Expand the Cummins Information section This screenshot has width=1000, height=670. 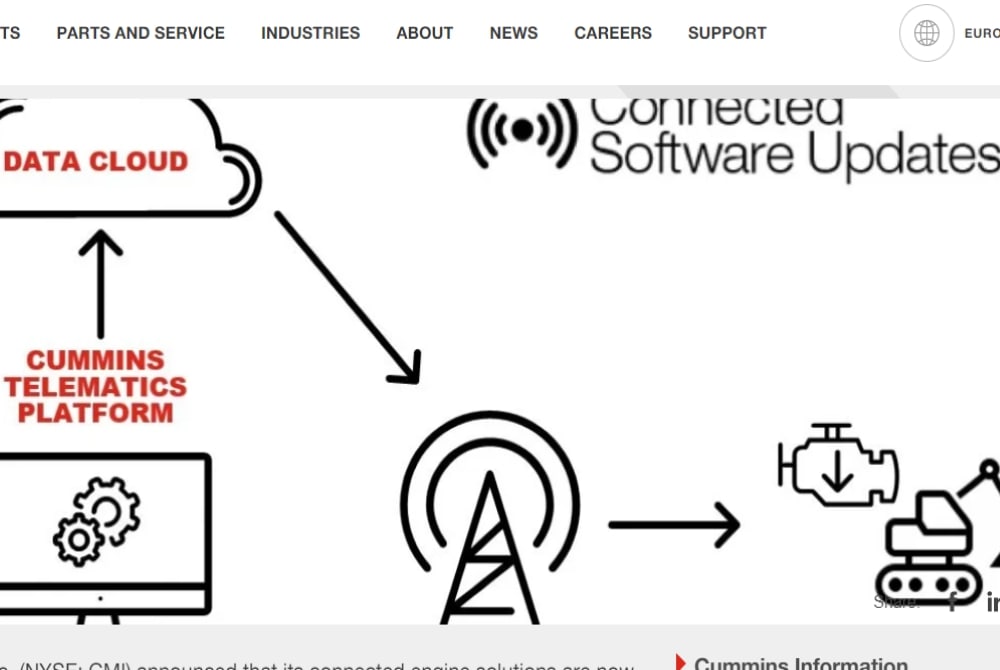(x=800, y=663)
